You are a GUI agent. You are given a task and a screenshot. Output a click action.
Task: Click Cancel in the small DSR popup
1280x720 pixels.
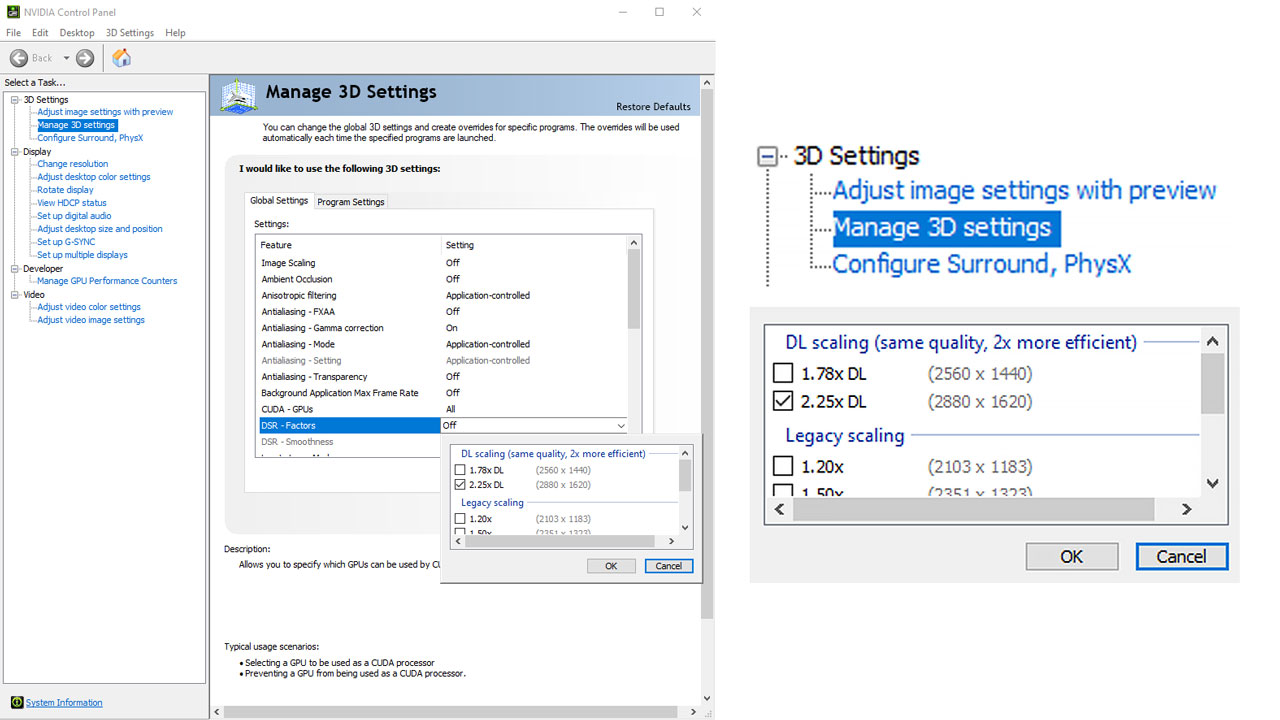click(x=668, y=566)
